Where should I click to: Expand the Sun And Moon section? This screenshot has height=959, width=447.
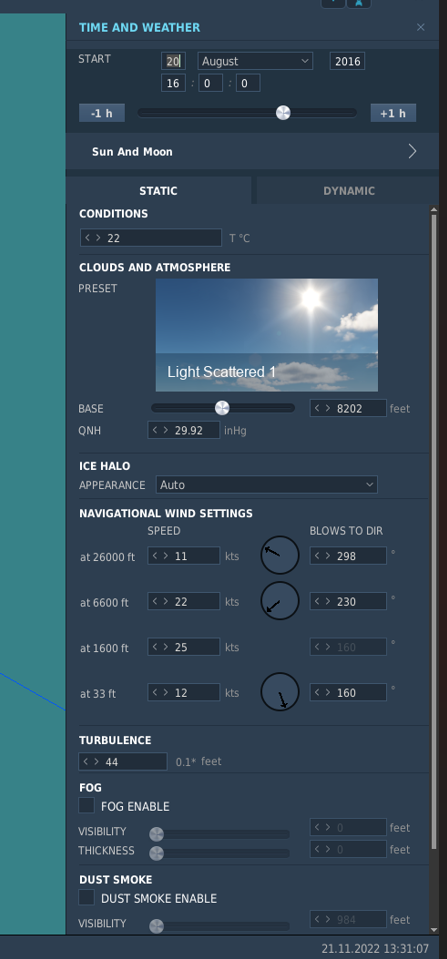click(x=253, y=152)
